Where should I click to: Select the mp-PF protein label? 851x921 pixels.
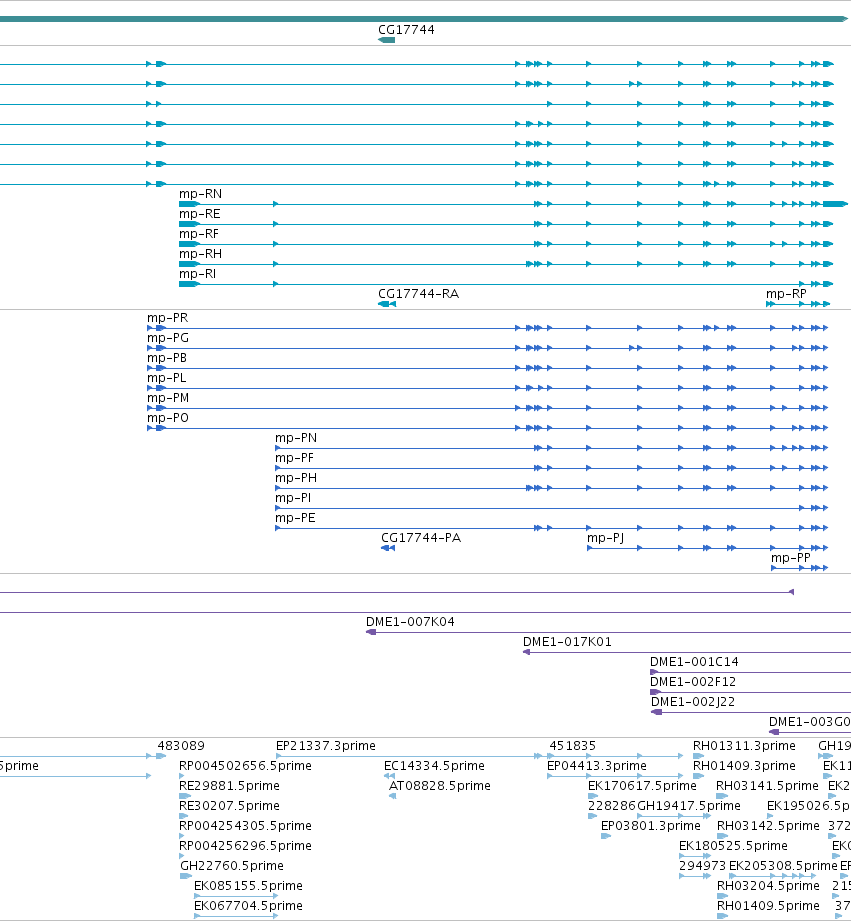pyautogui.click(x=294, y=458)
